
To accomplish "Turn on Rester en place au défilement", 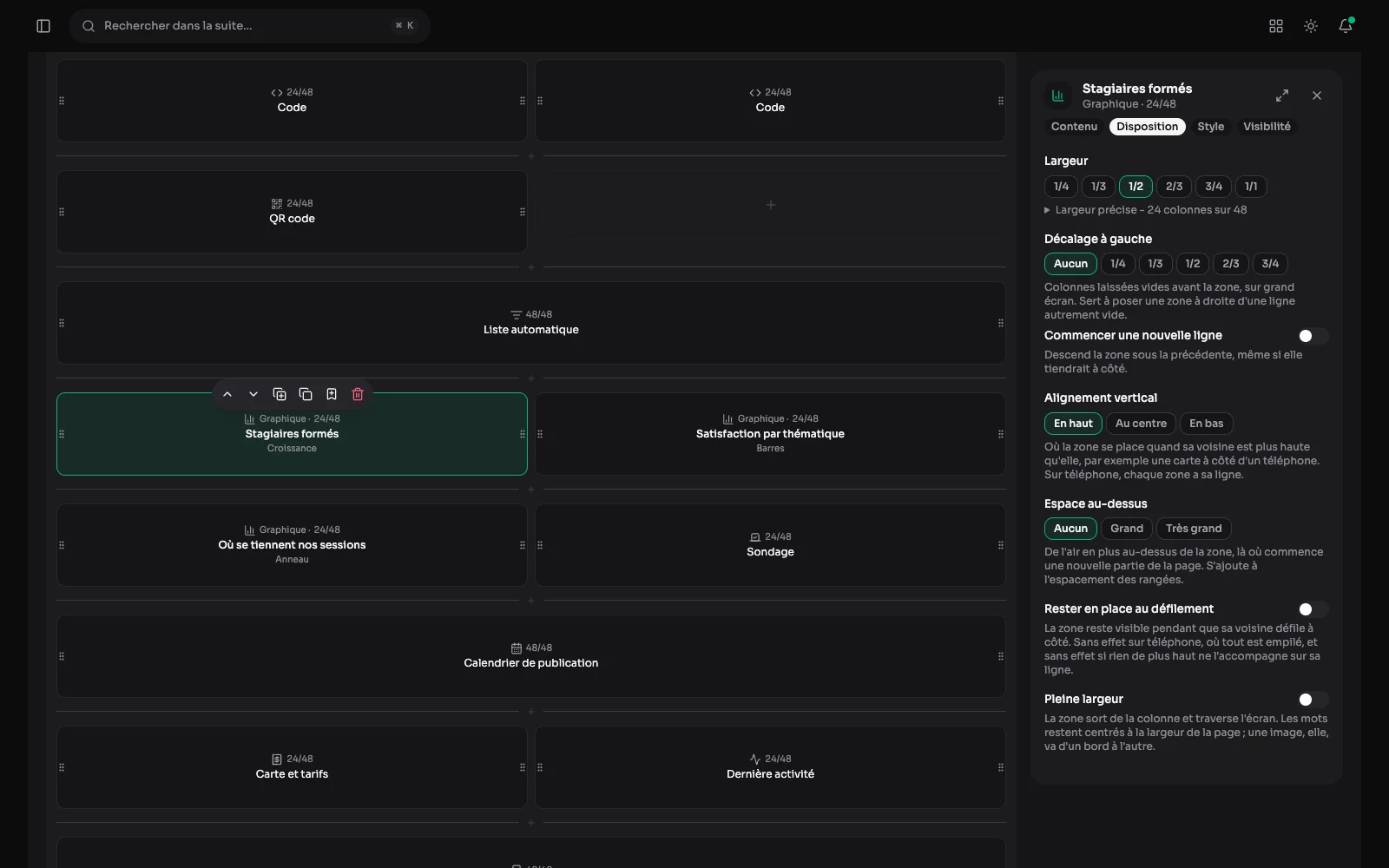I will point(1313,609).
